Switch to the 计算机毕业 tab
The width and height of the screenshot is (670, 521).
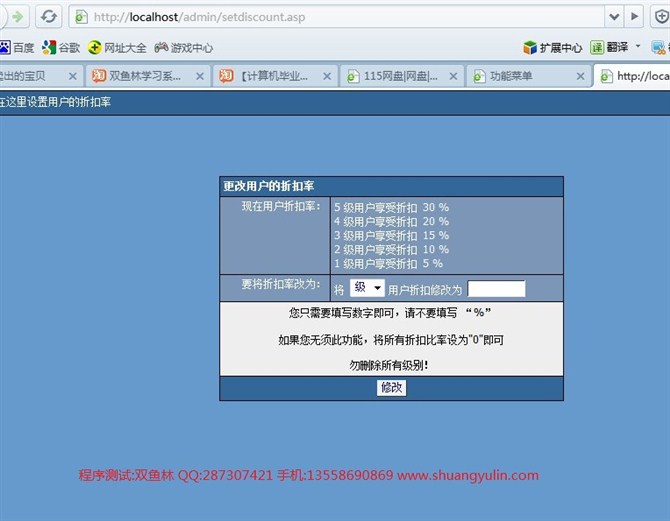pyautogui.click(x=272, y=76)
